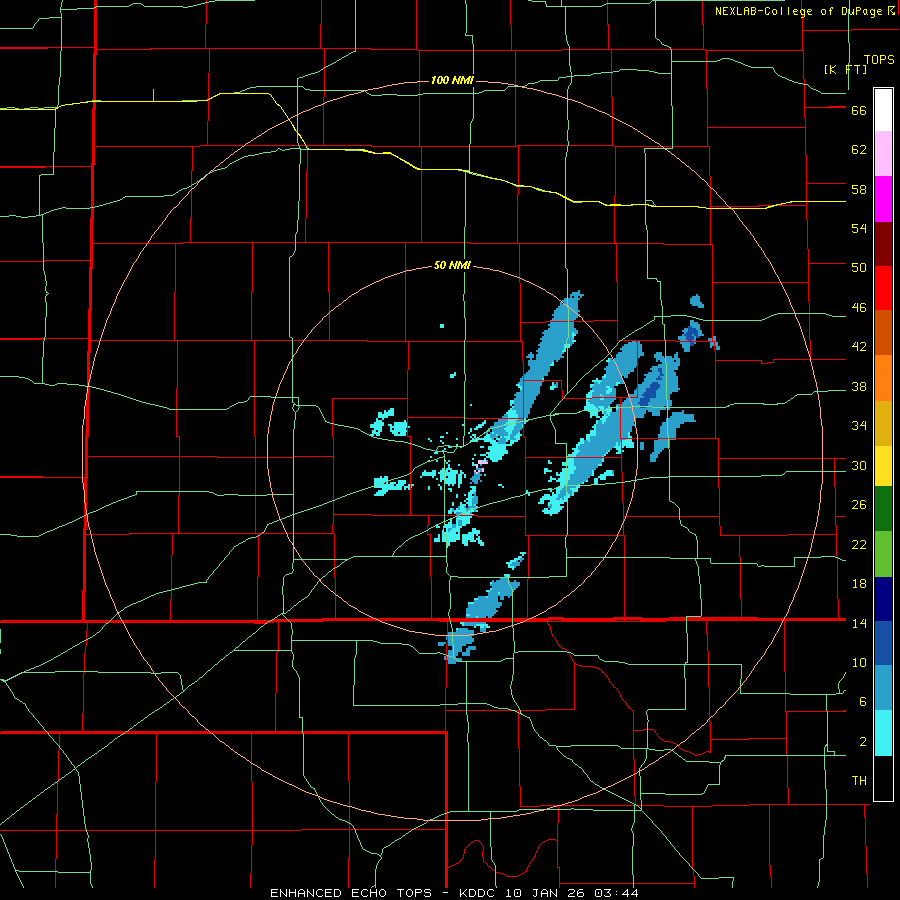Image resolution: width=900 pixels, height=900 pixels.
Task: Click the light green swatch between 18 and 22
Action: 883,554
